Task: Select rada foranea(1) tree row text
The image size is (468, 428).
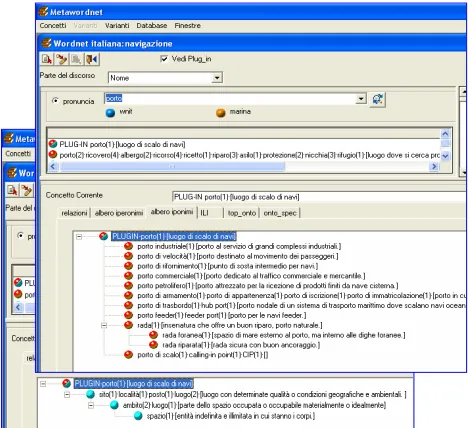Action: 284,335
